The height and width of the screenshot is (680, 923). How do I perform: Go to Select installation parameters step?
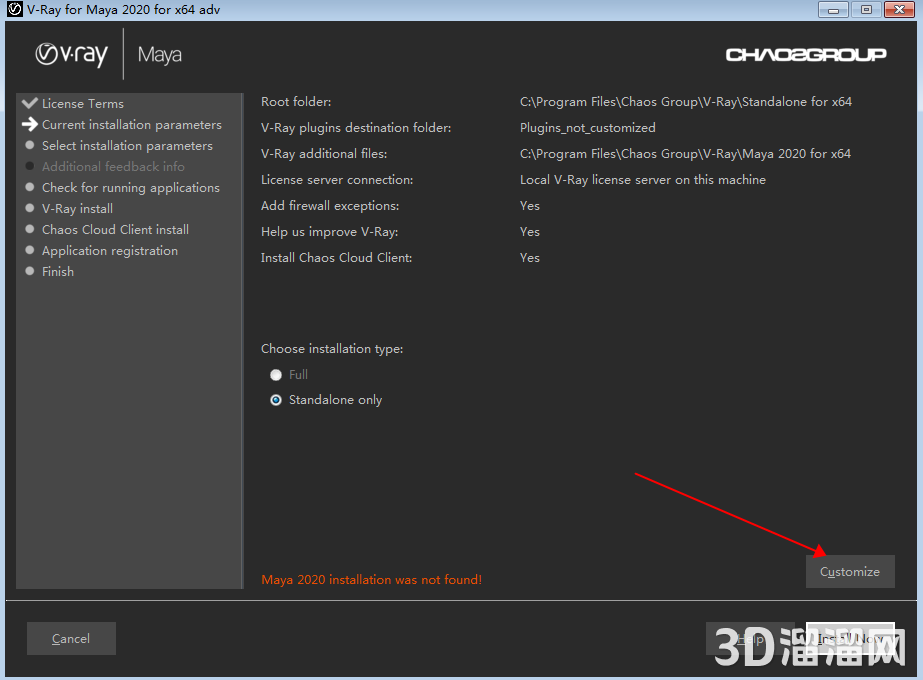click(127, 146)
